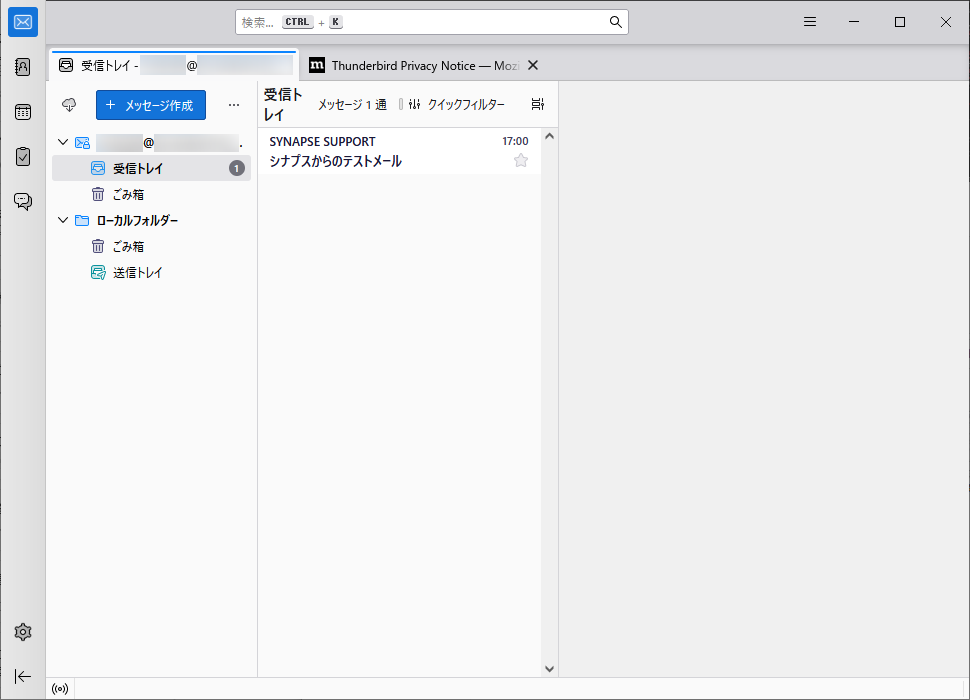Collapse the email account folder tree
This screenshot has height=700, width=970.
[x=63, y=143]
